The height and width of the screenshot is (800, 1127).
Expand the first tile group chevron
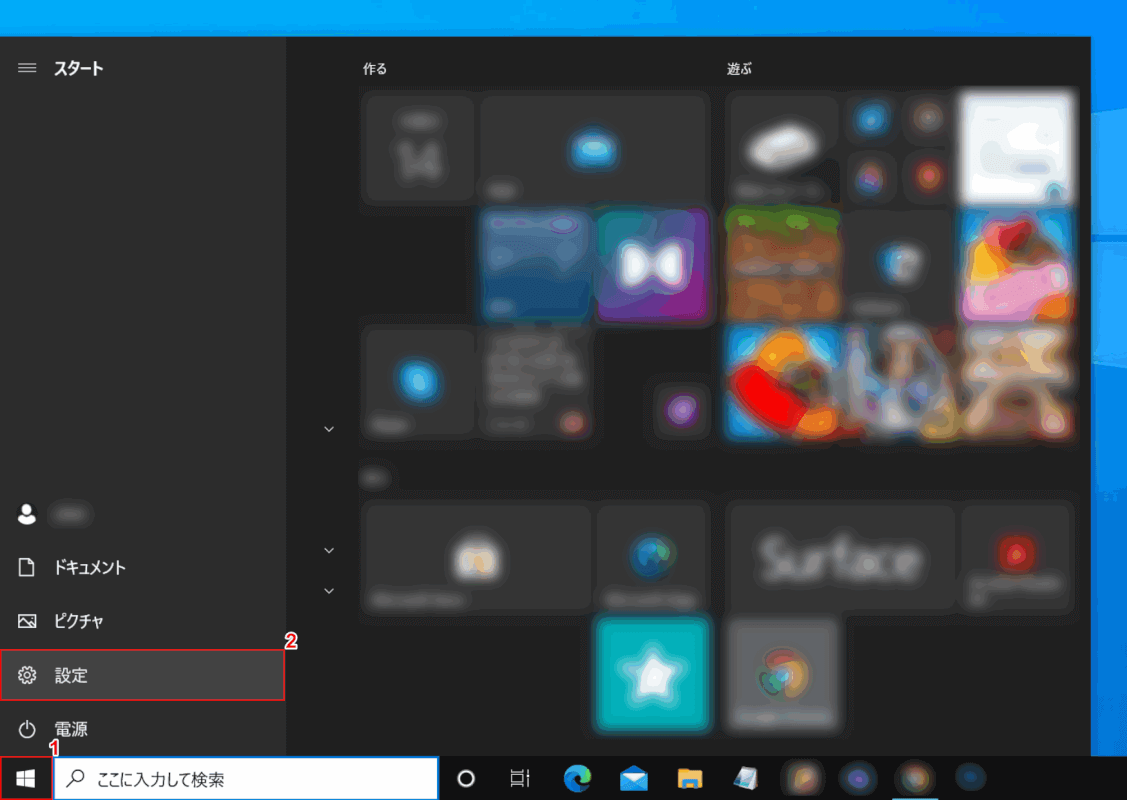point(329,429)
